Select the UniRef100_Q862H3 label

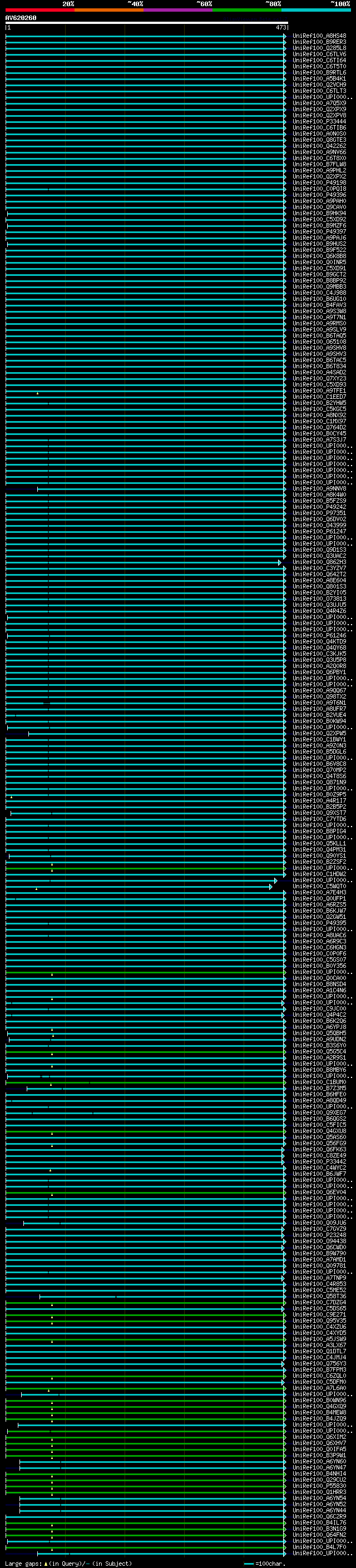pos(319,562)
